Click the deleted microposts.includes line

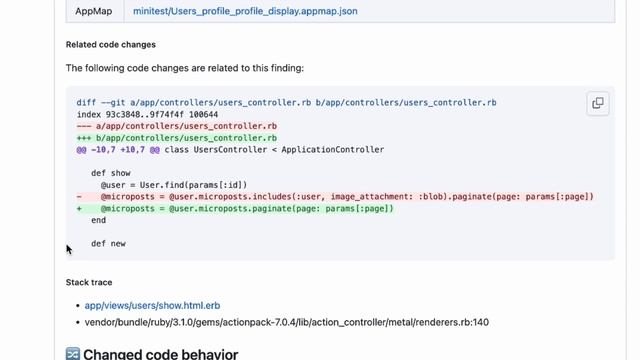[335, 197]
